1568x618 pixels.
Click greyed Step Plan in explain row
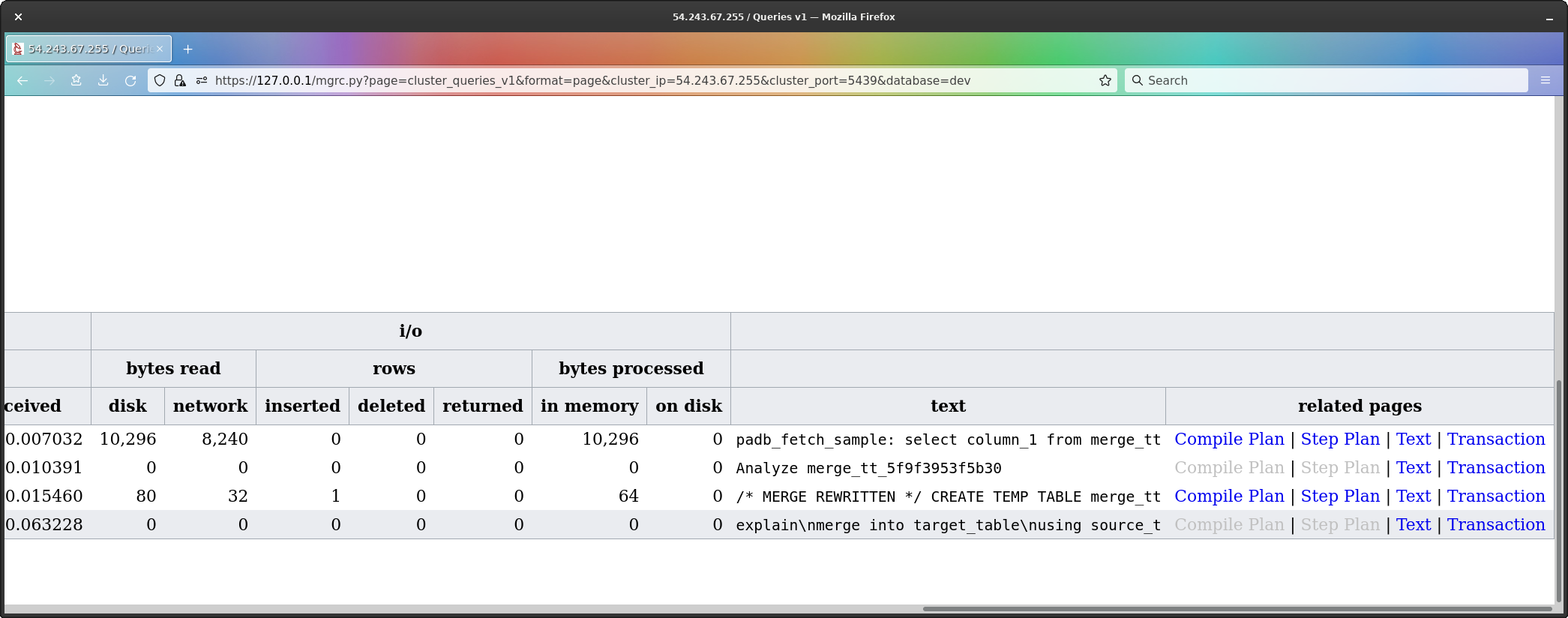pyautogui.click(x=1340, y=525)
